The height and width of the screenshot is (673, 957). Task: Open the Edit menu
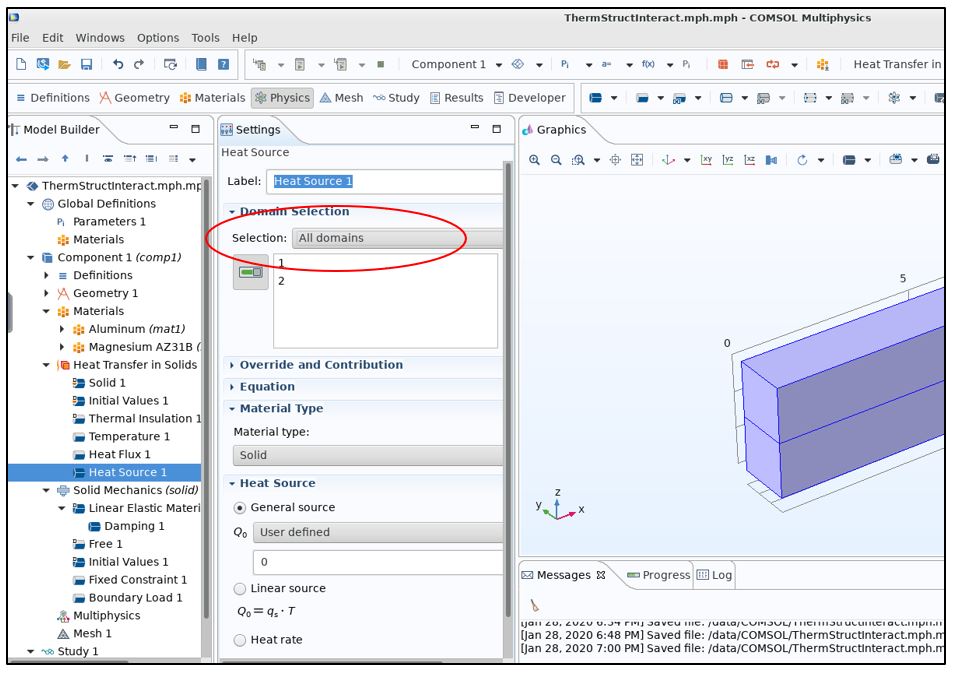tap(52, 38)
